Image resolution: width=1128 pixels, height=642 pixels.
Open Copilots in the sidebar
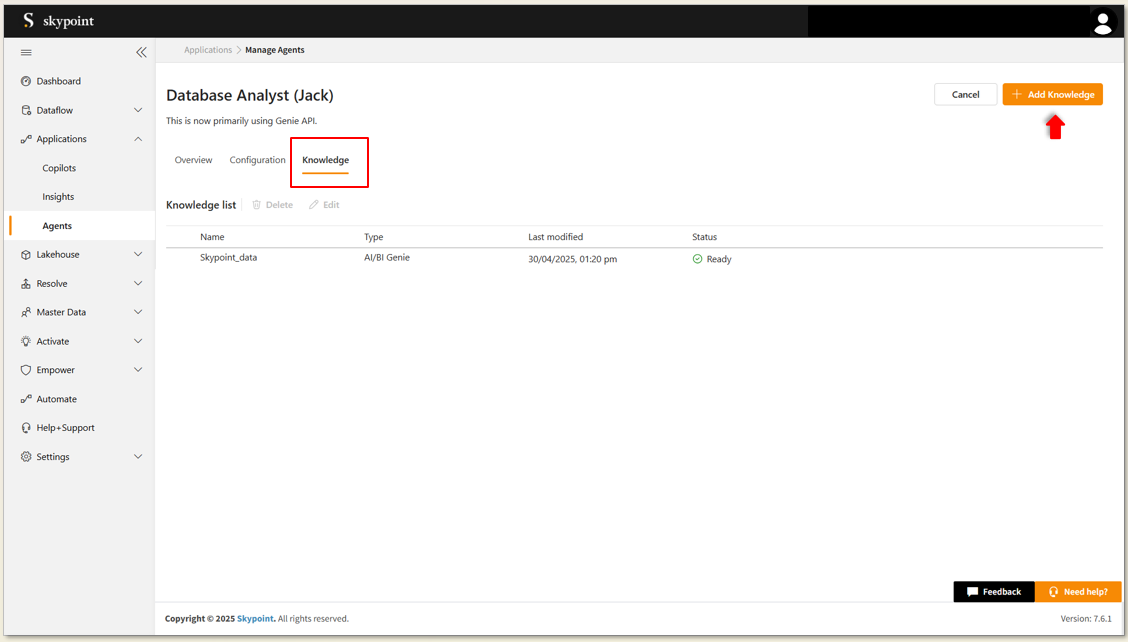tap(59, 168)
